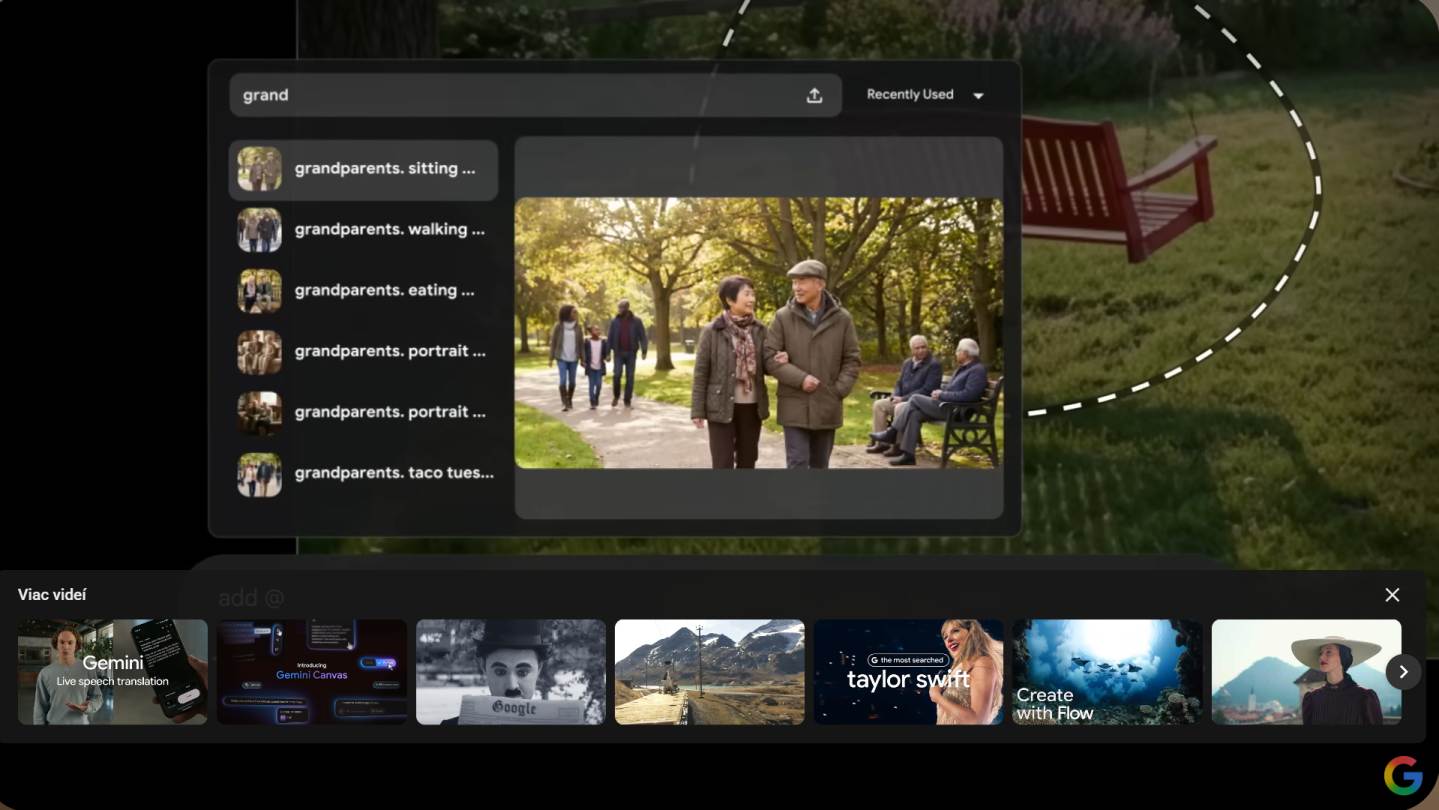Open the Gemini Canvas video thumbnail
The height and width of the screenshot is (810, 1439).
coord(311,671)
